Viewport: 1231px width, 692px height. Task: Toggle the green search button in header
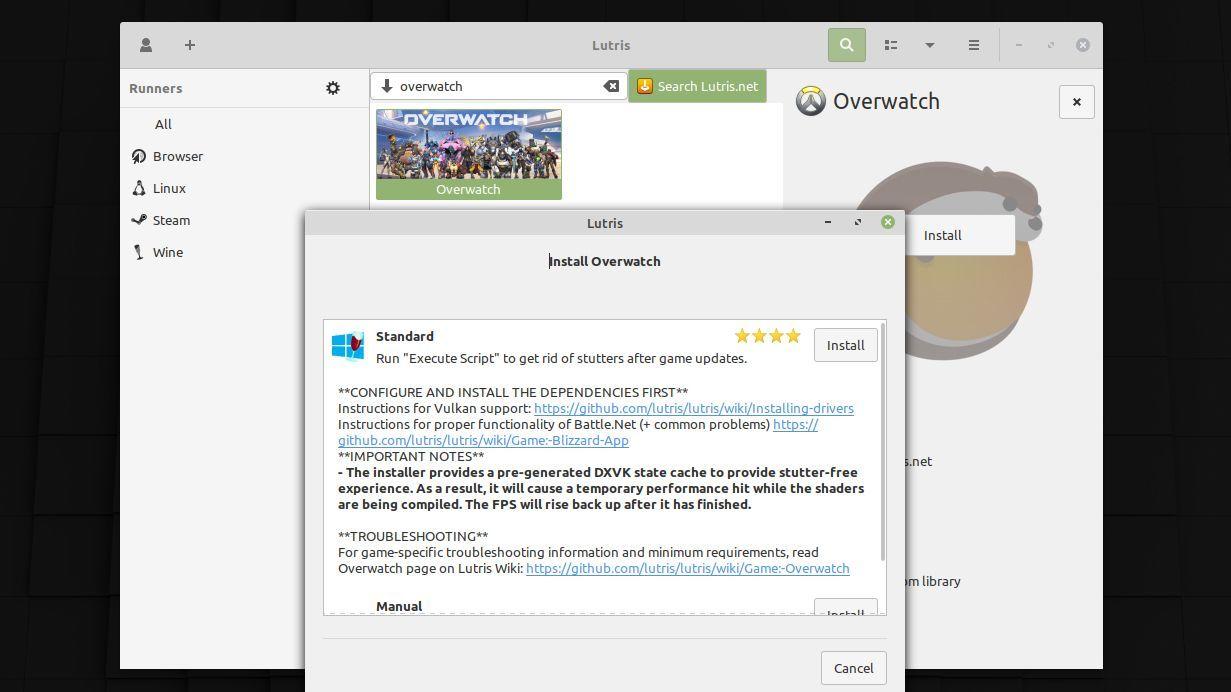(846, 45)
